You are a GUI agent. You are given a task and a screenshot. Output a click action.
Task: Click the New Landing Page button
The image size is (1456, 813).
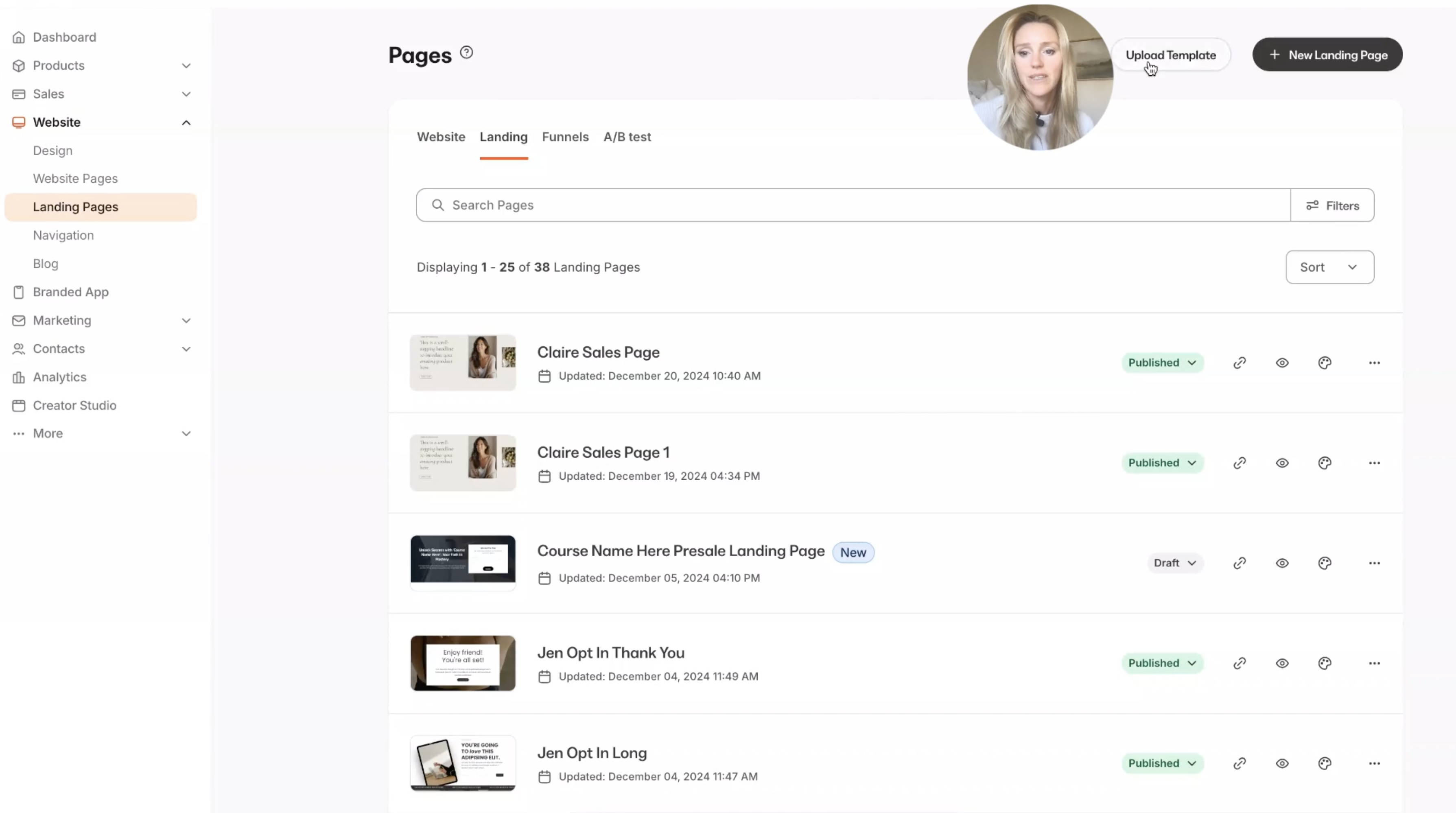tap(1327, 55)
